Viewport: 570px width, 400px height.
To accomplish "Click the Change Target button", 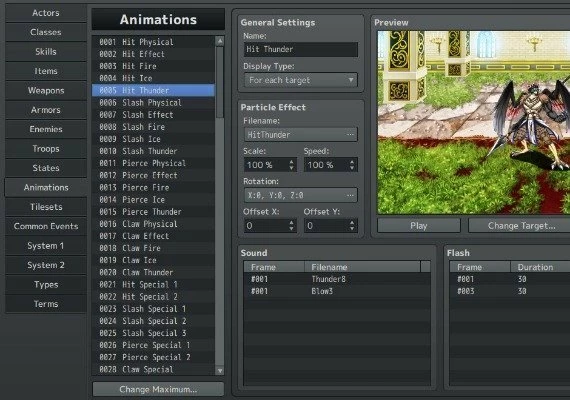I will (521, 226).
